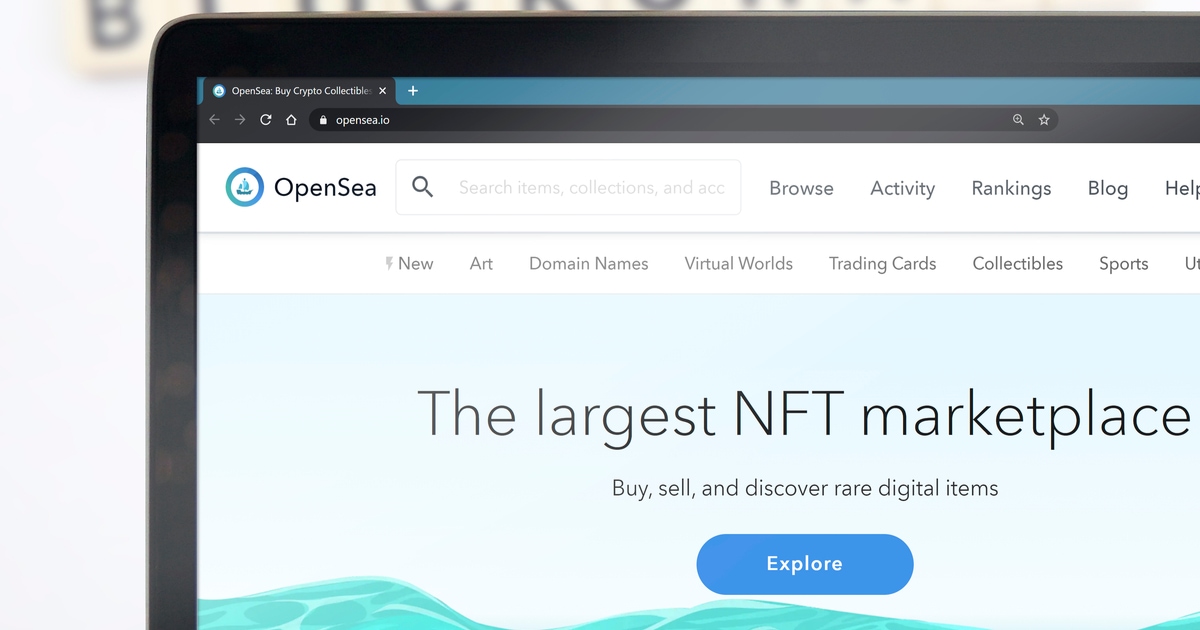Close the OpenSea browser tab
This screenshot has height=630, width=1200.
coord(382,91)
